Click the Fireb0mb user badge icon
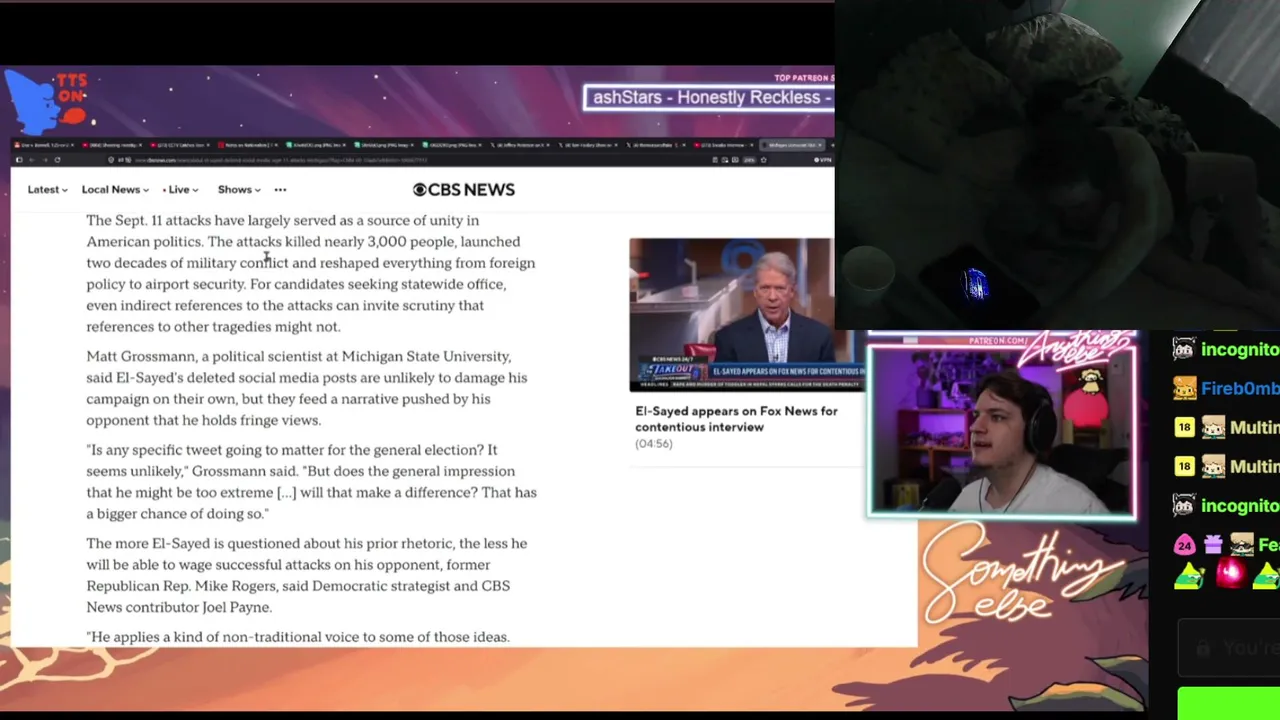Viewport: 1280px width, 720px height. (x=1185, y=389)
